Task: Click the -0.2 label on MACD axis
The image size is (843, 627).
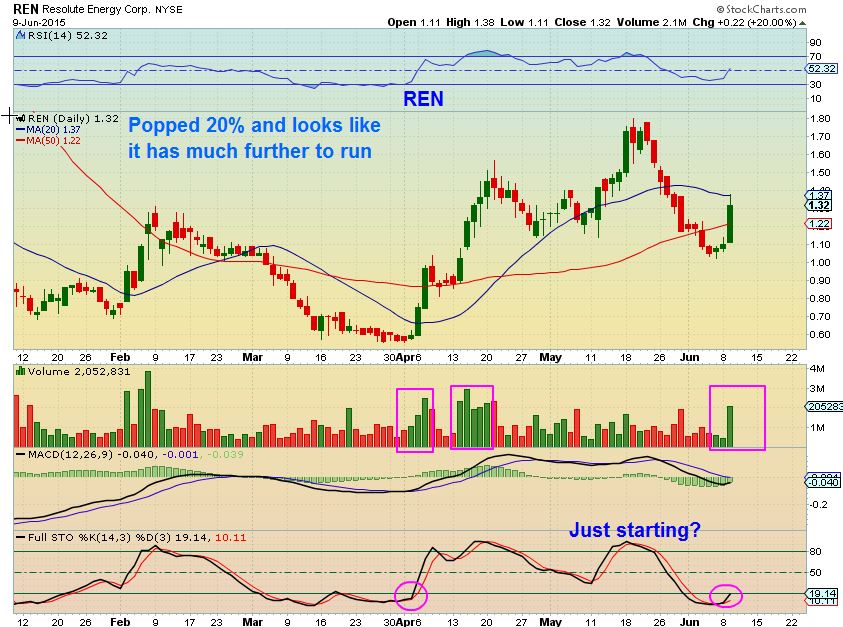Action: pos(818,505)
